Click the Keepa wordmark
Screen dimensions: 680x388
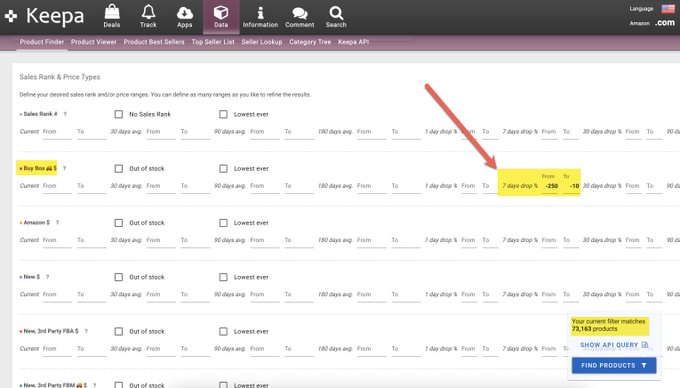coord(55,16)
